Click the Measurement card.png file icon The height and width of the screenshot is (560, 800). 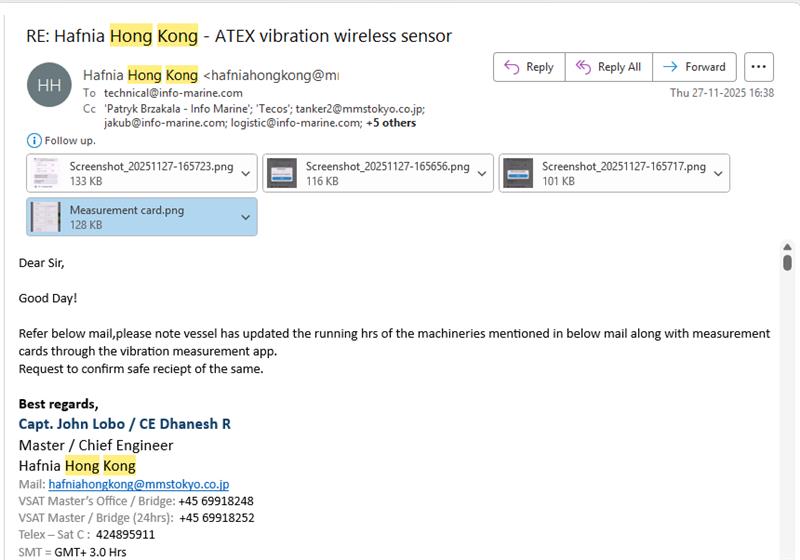[x=45, y=217]
